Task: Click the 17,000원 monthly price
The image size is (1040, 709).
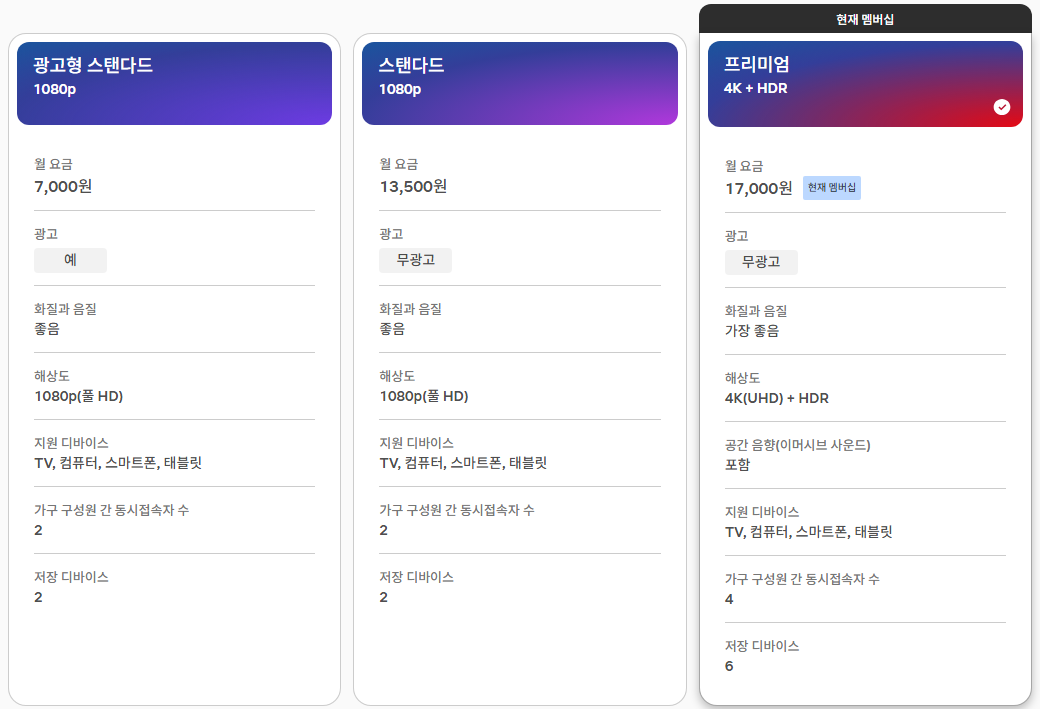Action: click(759, 188)
